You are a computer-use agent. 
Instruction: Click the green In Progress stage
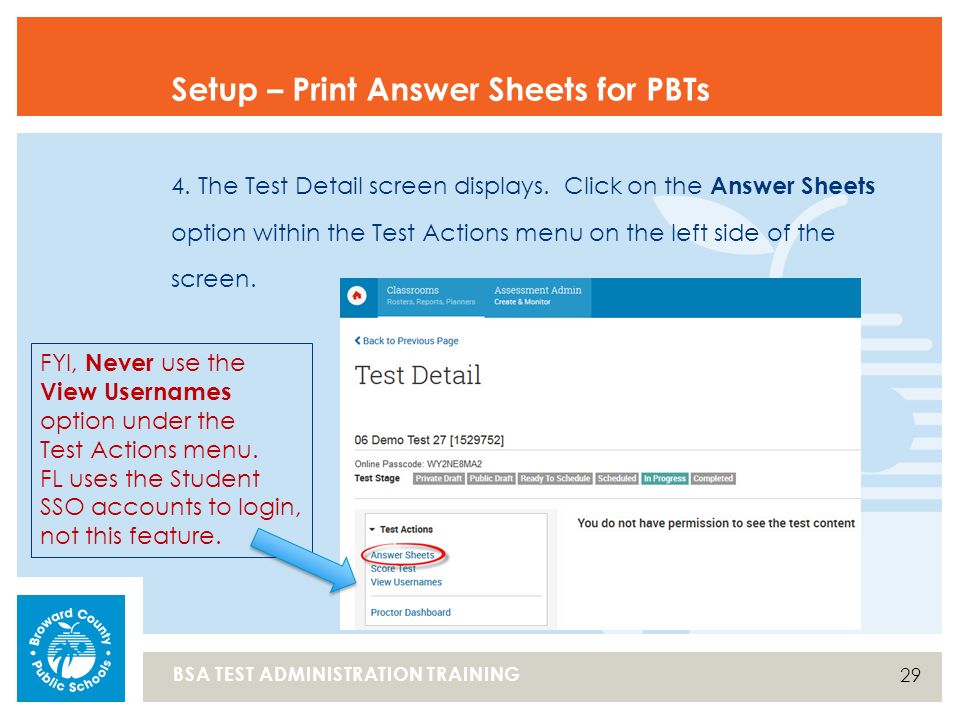(x=664, y=479)
